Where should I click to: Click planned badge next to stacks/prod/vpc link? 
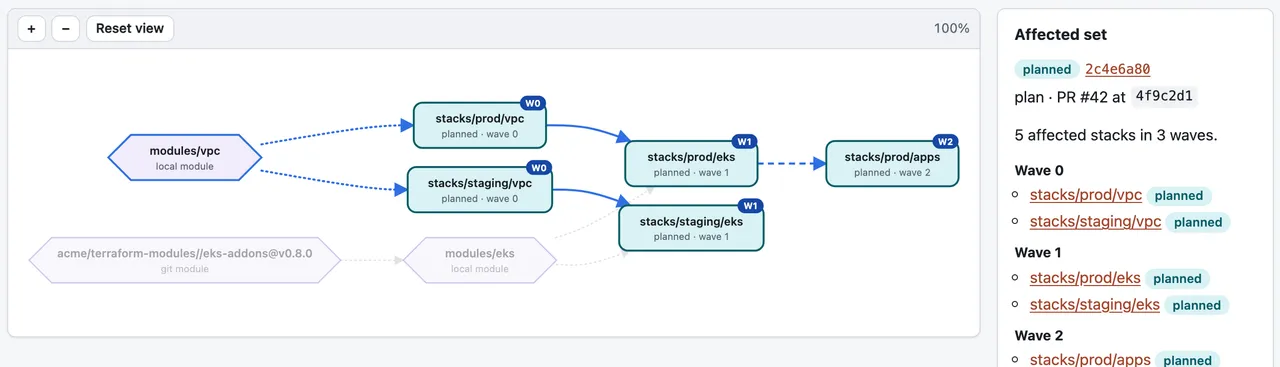[x=1179, y=196]
